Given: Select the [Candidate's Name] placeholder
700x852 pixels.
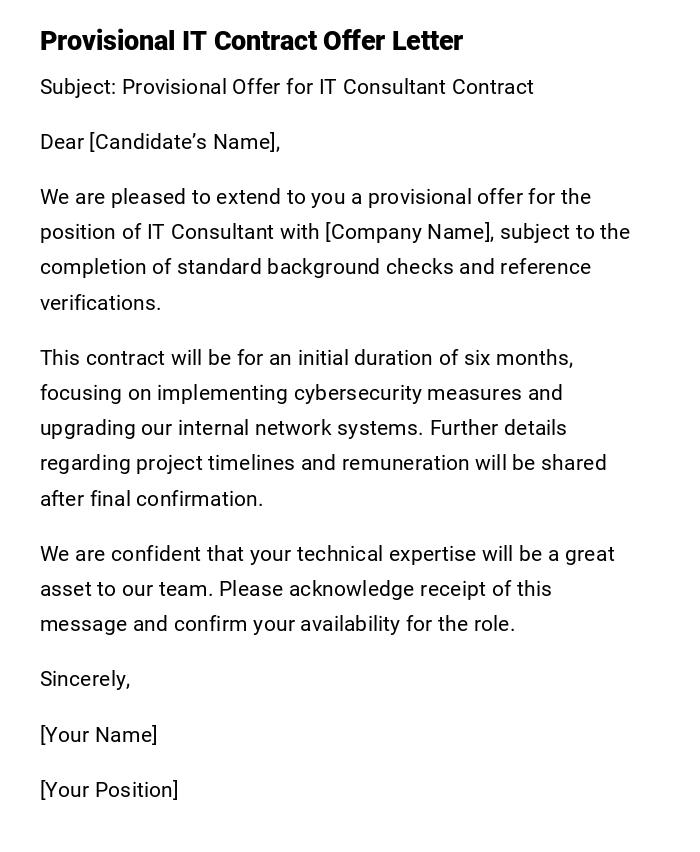Looking at the screenshot, I should click(183, 142).
